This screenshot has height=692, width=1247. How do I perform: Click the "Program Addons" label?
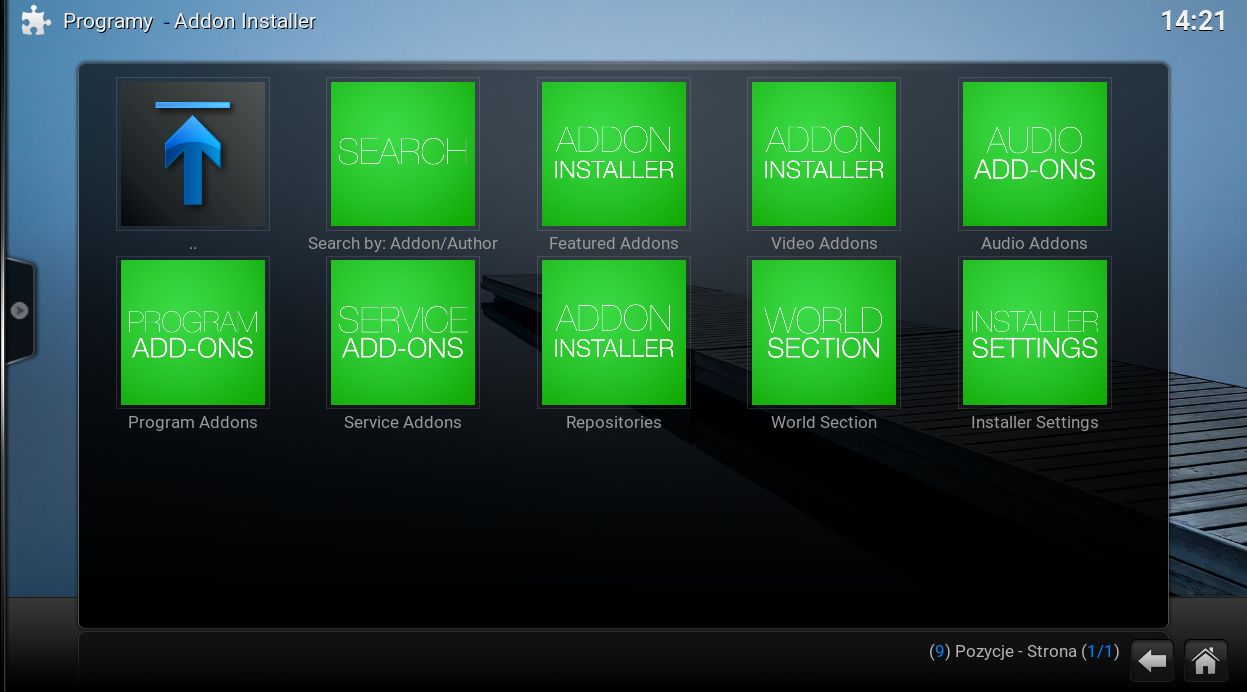pyautogui.click(x=193, y=422)
